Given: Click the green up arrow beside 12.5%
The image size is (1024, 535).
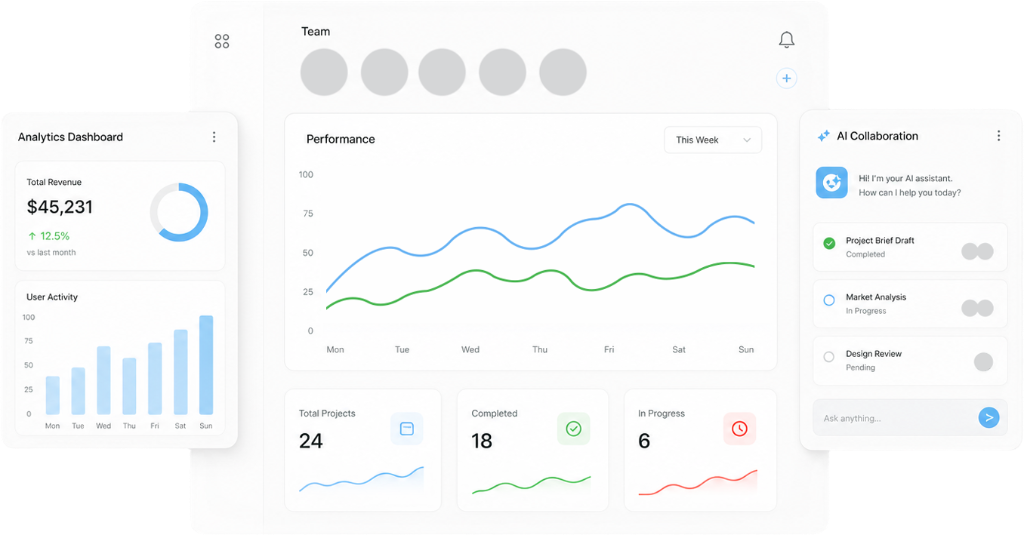Looking at the screenshot, I should (32, 236).
